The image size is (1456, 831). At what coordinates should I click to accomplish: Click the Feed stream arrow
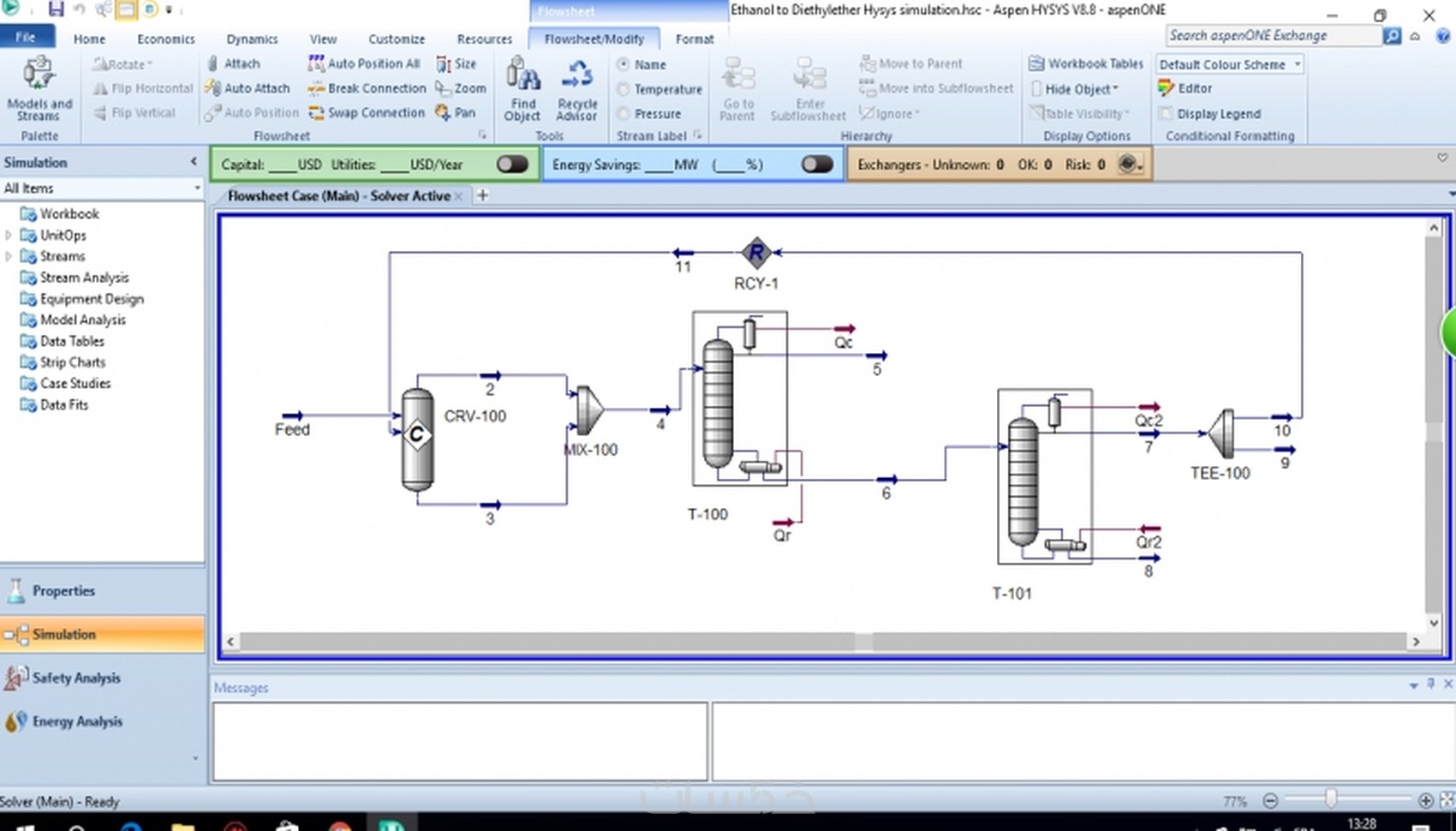(x=293, y=415)
